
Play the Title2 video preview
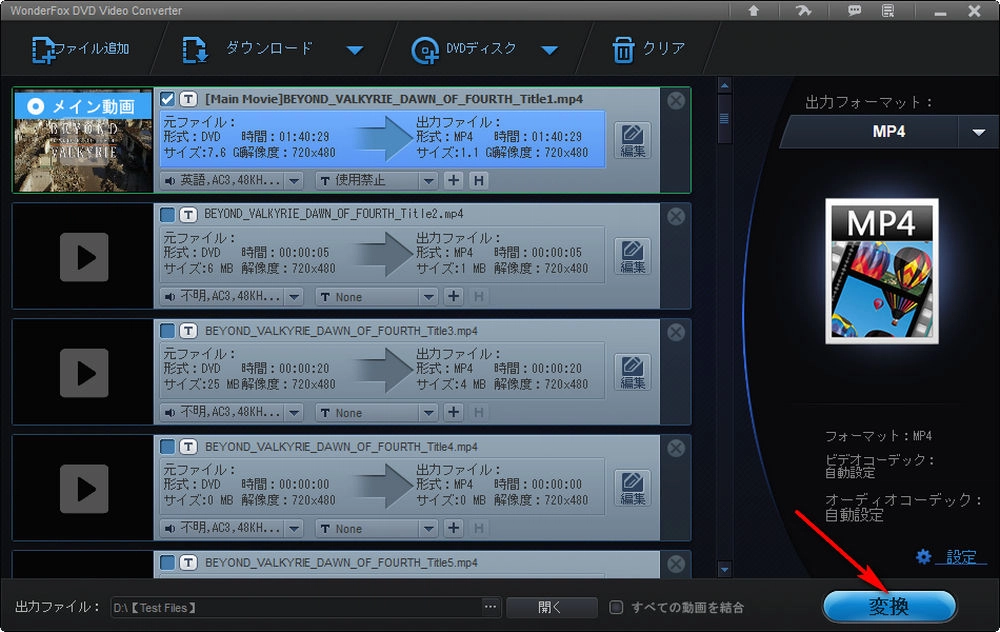pyautogui.click(x=84, y=257)
